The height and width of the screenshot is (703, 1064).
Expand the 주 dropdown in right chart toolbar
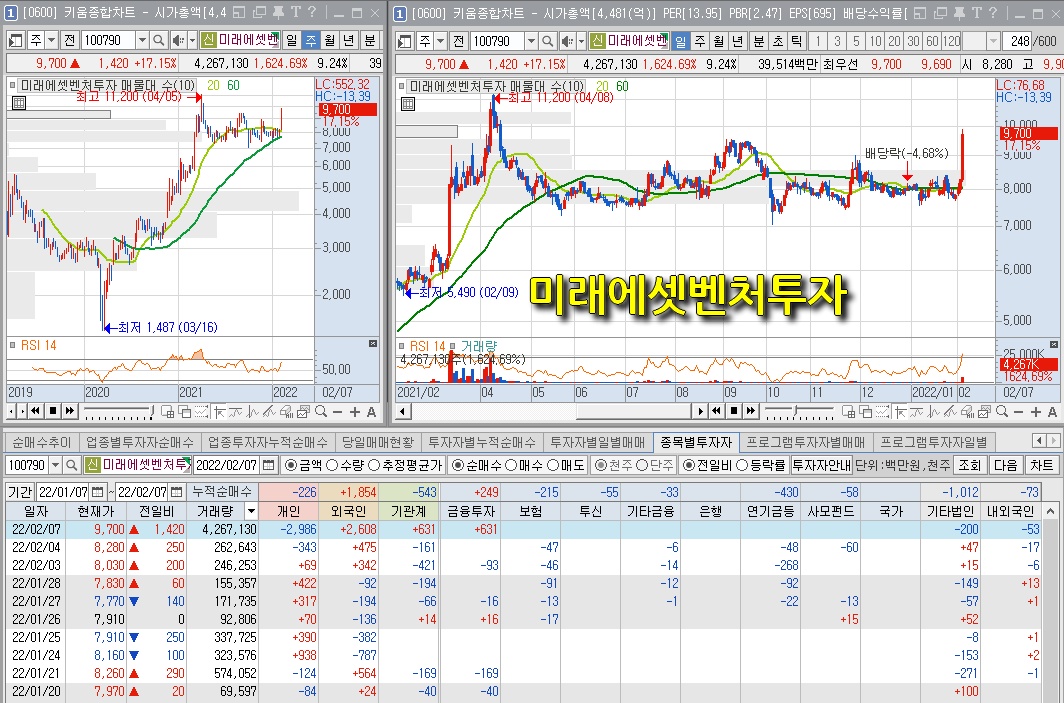coord(440,41)
